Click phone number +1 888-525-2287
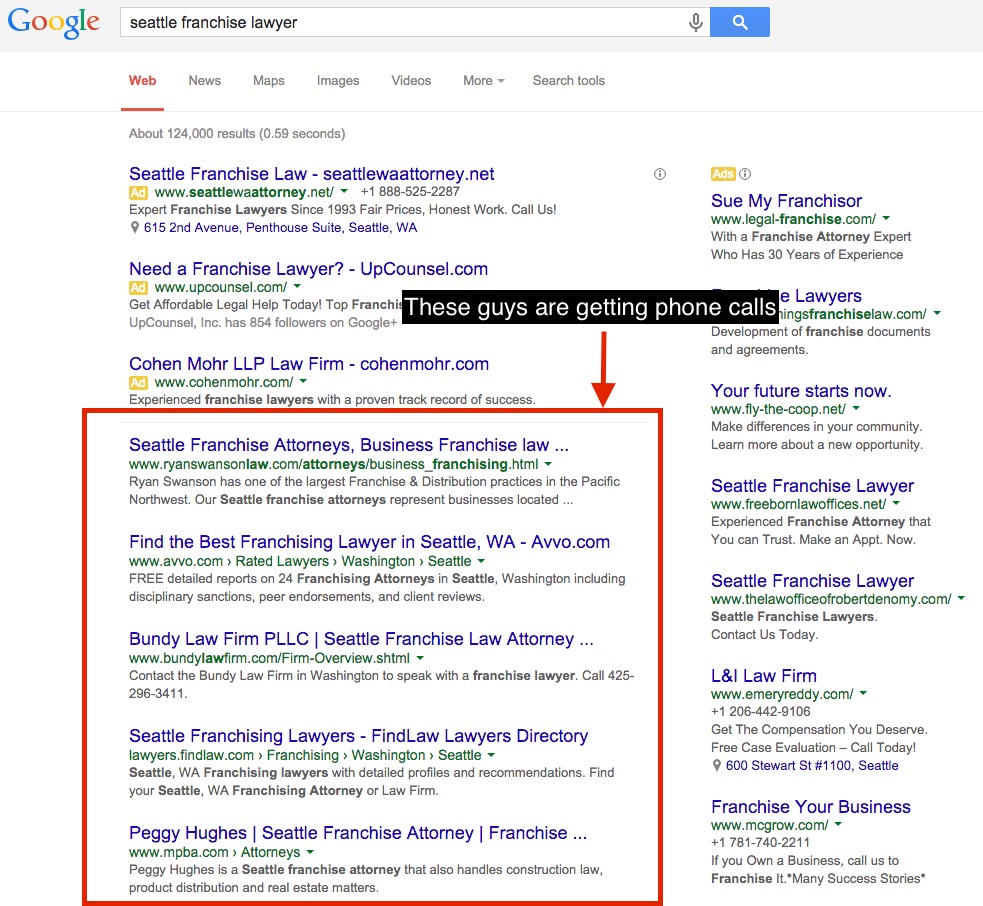Screen dimensions: 983x906 [410, 191]
